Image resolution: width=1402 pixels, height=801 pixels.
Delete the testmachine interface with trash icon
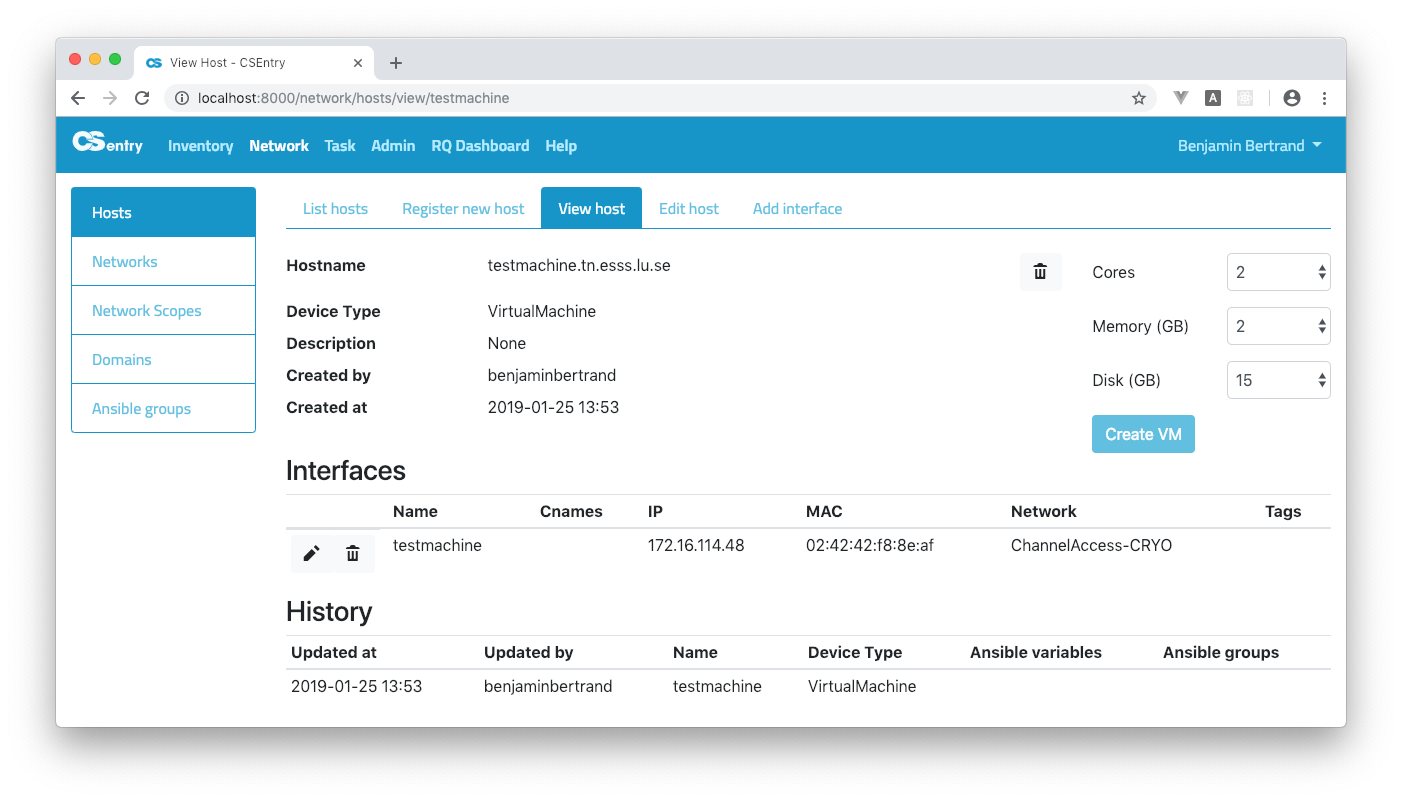point(352,553)
